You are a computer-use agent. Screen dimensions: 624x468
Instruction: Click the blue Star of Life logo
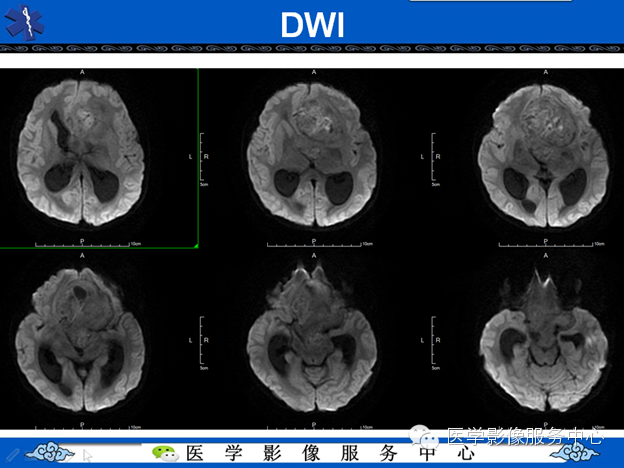tap(24, 22)
